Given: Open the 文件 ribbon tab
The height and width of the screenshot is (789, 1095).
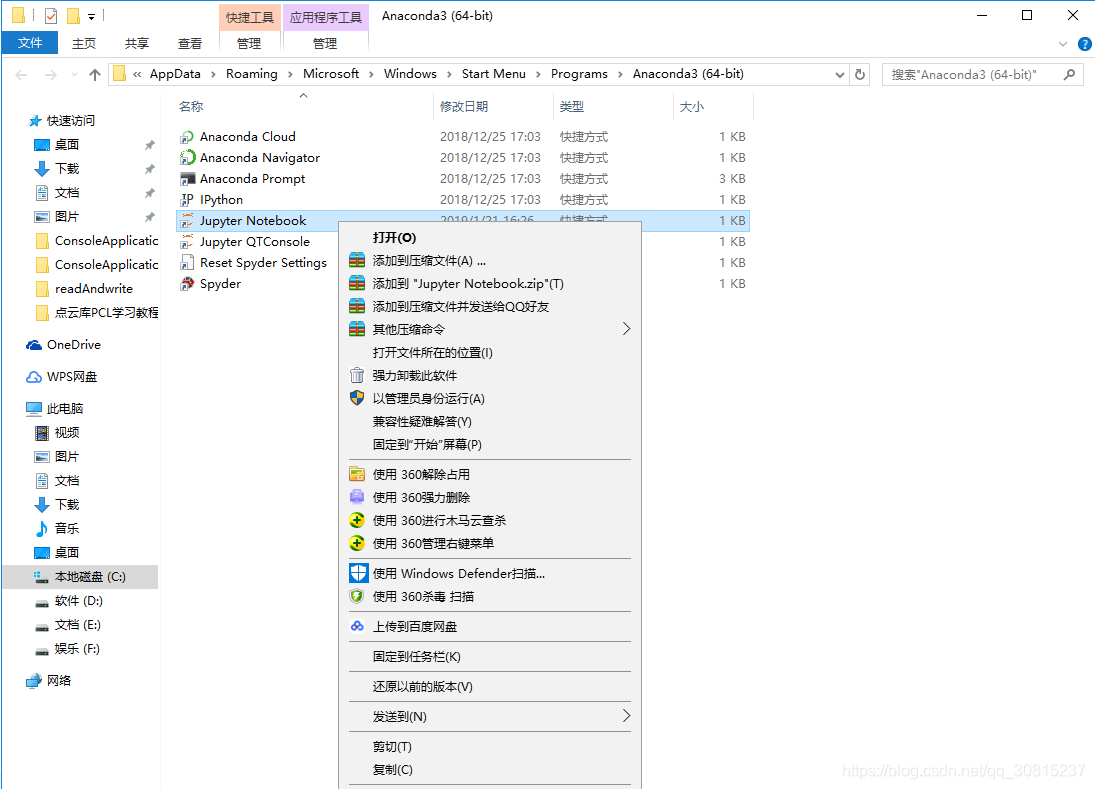Looking at the screenshot, I should (30, 43).
